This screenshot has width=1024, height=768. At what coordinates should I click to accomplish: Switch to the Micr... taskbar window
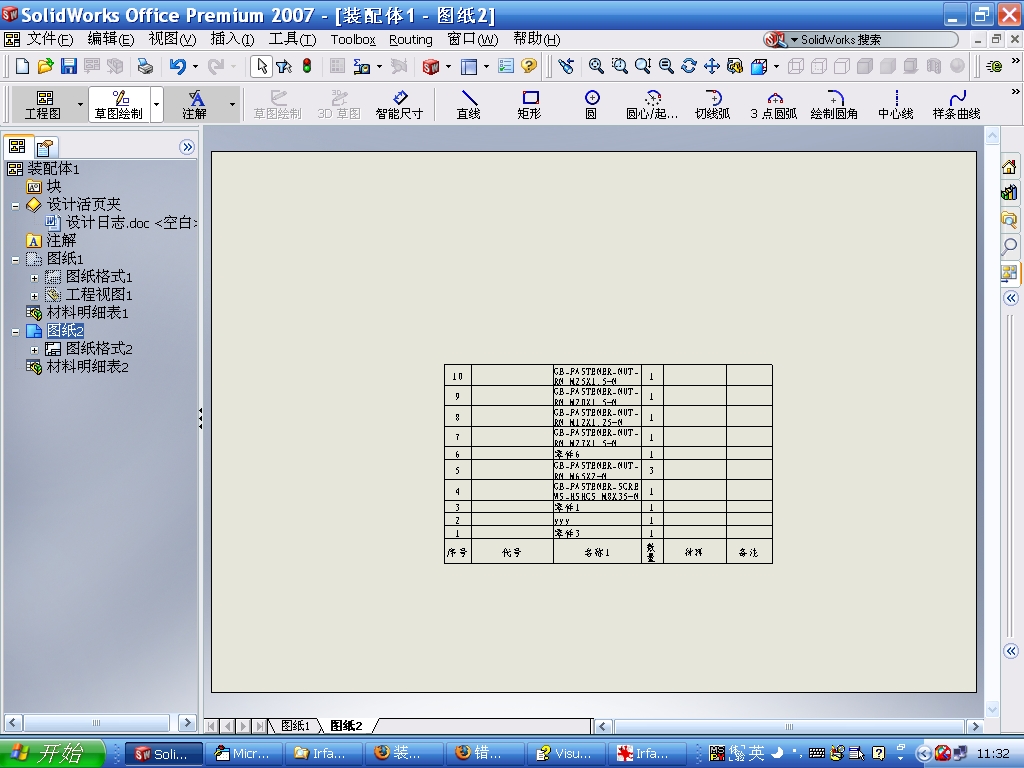pyautogui.click(x=243, y=754)
